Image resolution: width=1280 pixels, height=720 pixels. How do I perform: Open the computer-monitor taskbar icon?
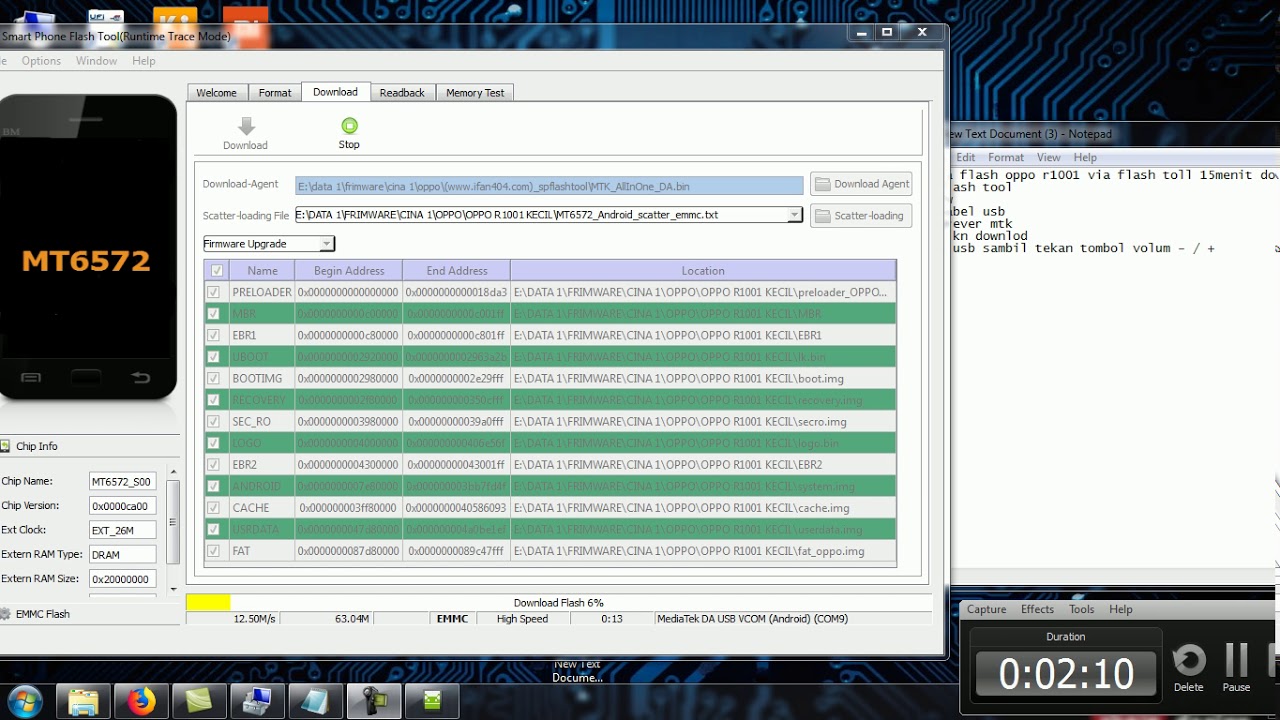257,701
